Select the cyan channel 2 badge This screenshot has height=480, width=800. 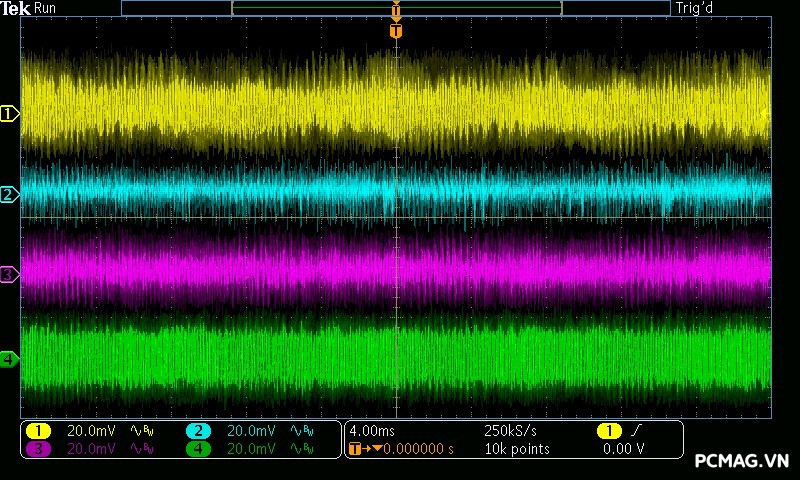(198, 430)
